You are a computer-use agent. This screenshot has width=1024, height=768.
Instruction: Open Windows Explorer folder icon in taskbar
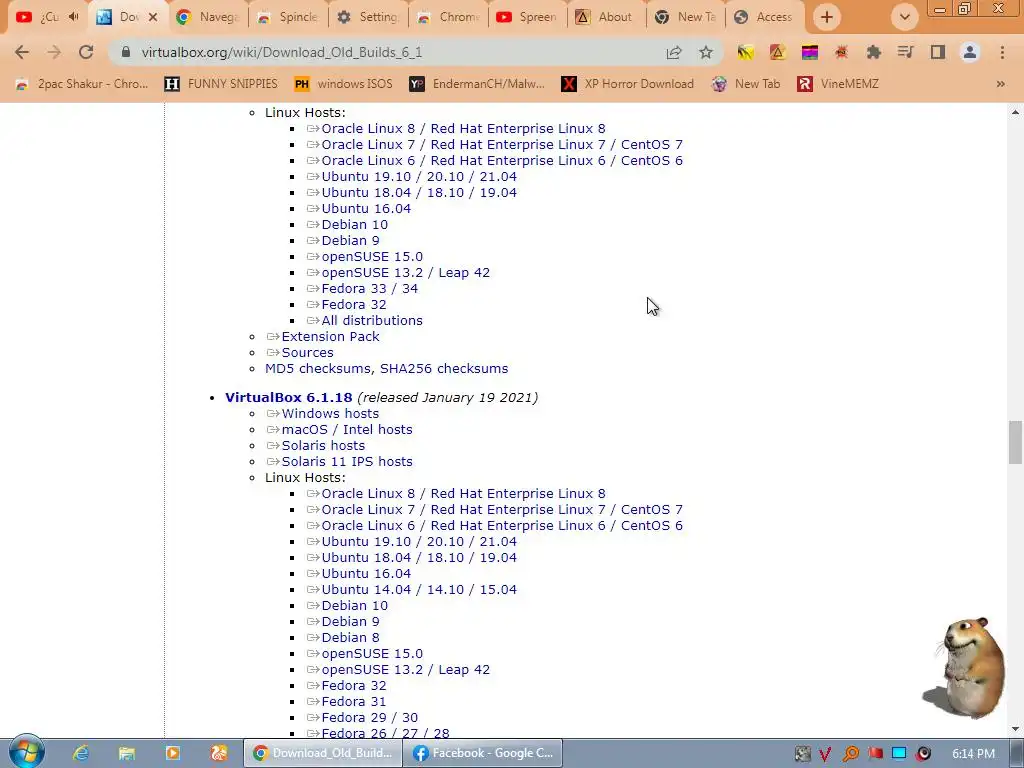point(127,753)
